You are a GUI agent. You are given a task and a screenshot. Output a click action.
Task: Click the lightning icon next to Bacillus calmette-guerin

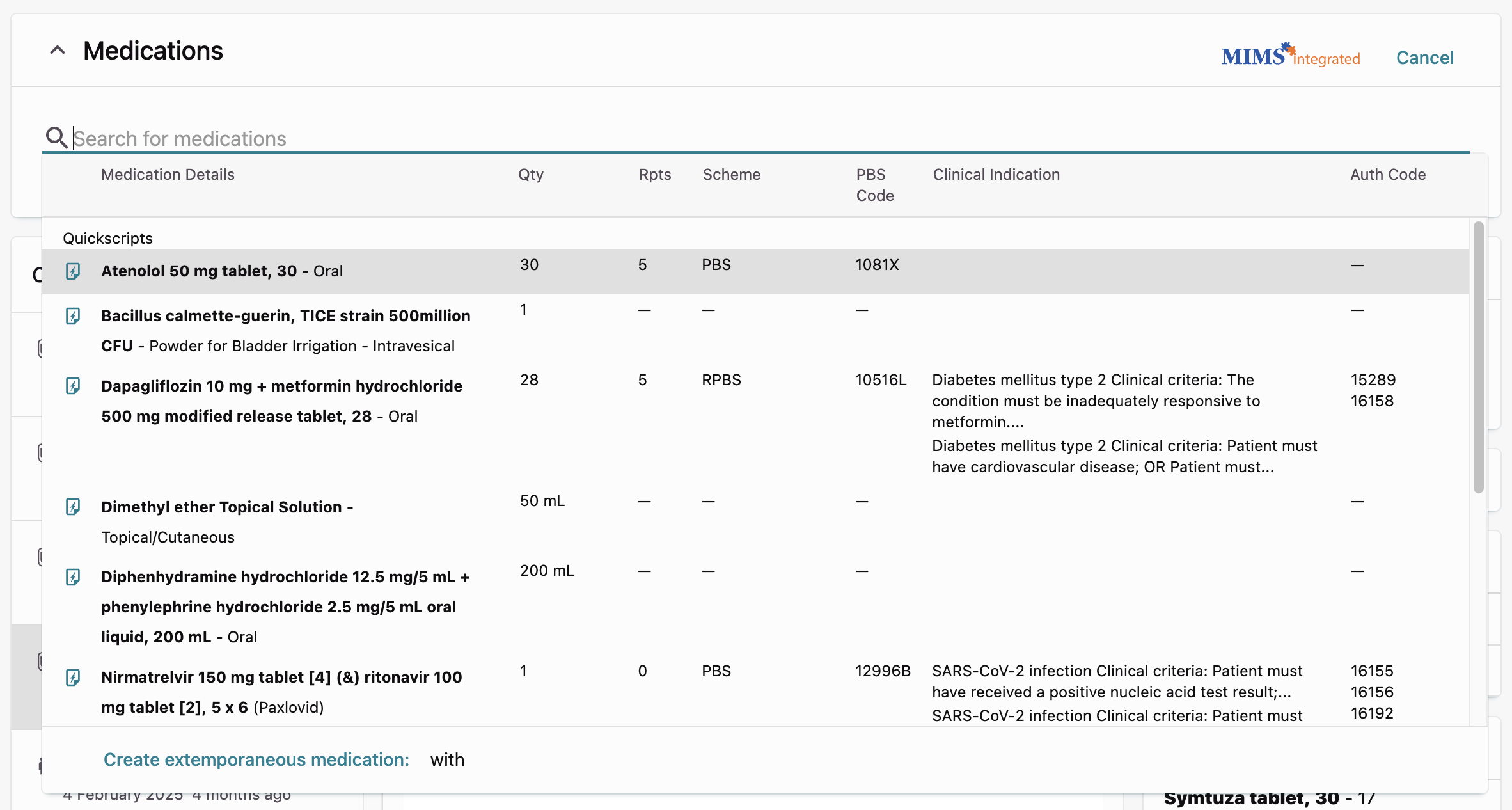coord(73,315)
